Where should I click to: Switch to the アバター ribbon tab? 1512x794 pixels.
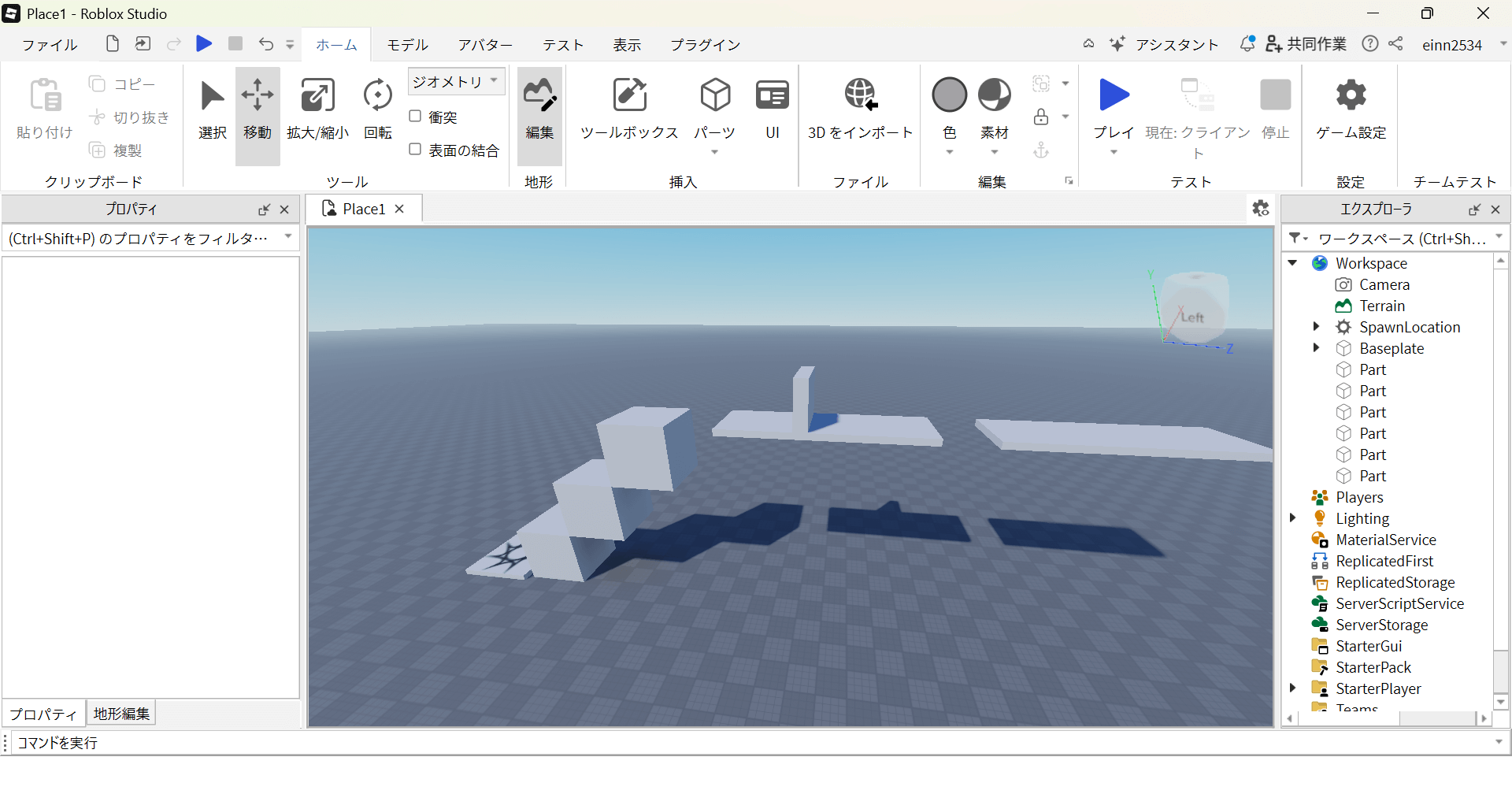point(485,45)
